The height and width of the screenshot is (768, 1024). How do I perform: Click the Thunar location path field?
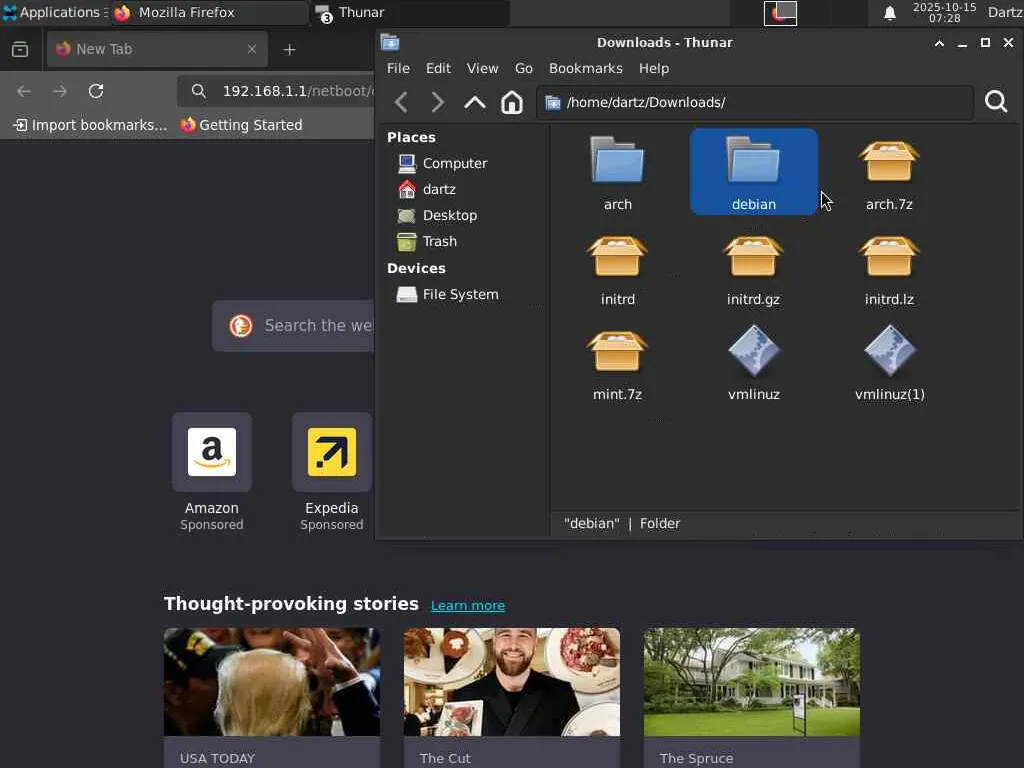(760, 102)
